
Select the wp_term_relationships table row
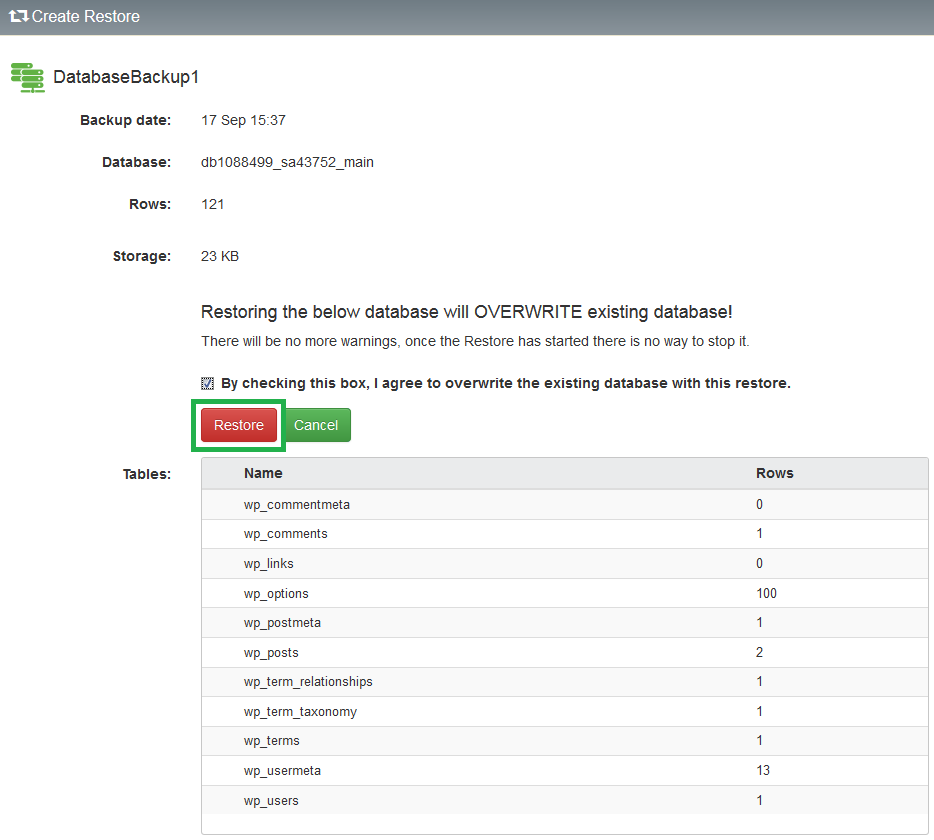565,682
